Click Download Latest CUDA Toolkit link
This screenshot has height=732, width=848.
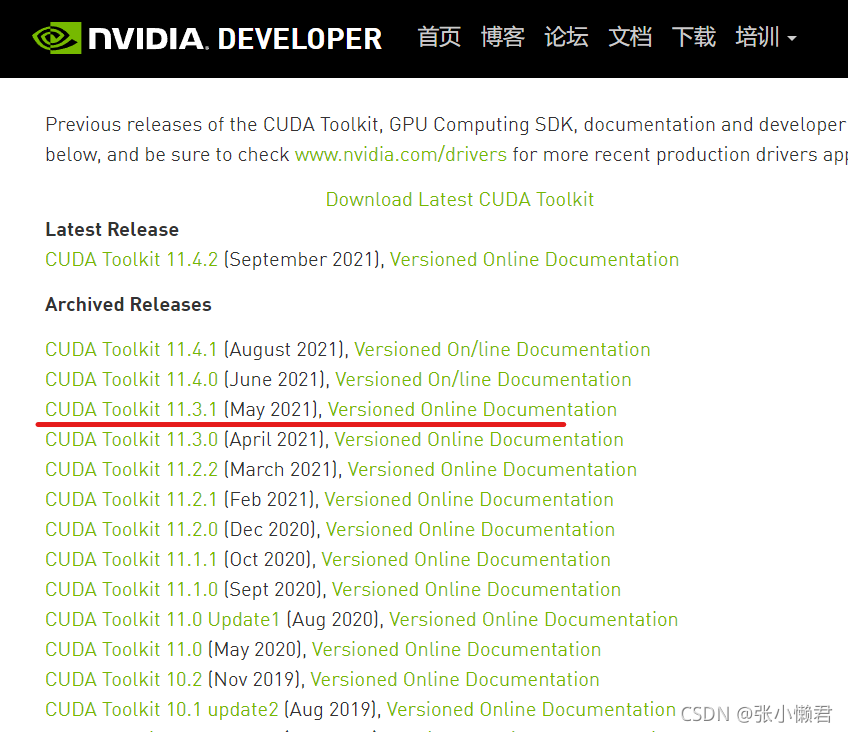click(460, 199)
